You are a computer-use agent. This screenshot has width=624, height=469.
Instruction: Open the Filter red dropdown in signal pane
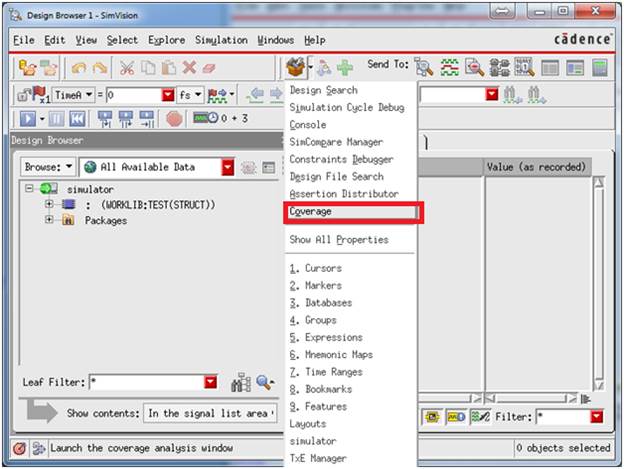pos(597,417)
